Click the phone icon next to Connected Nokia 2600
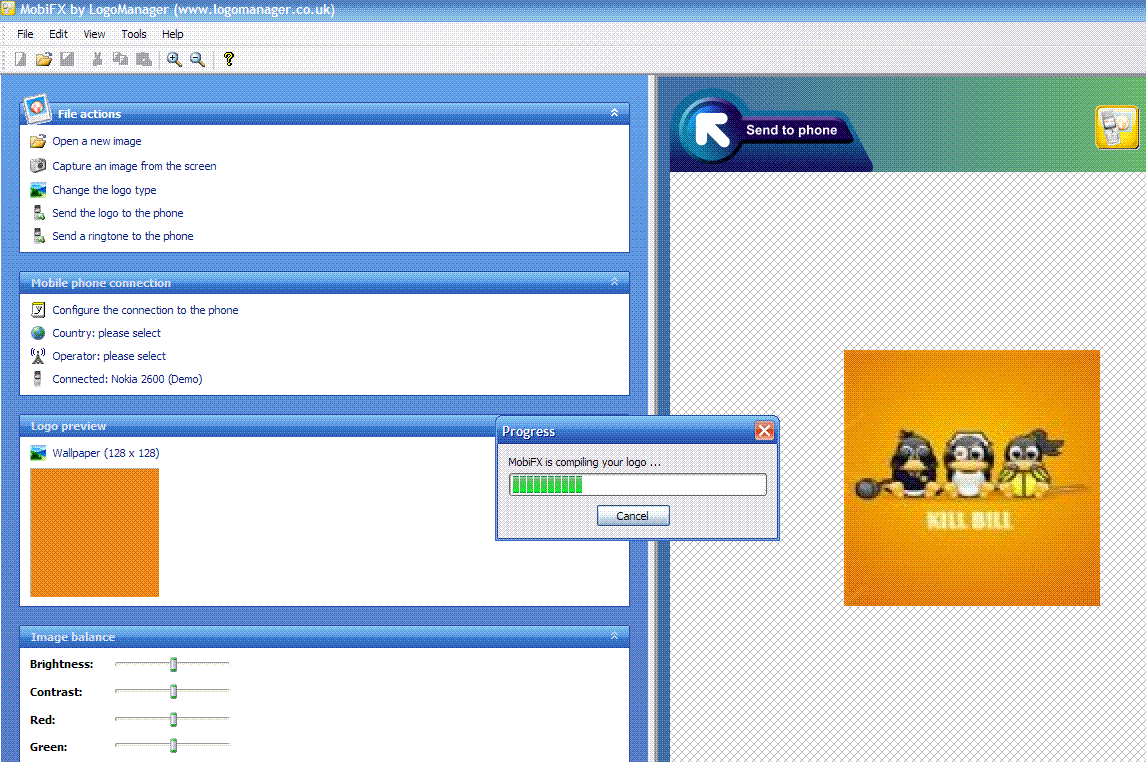 click(37, 378)
